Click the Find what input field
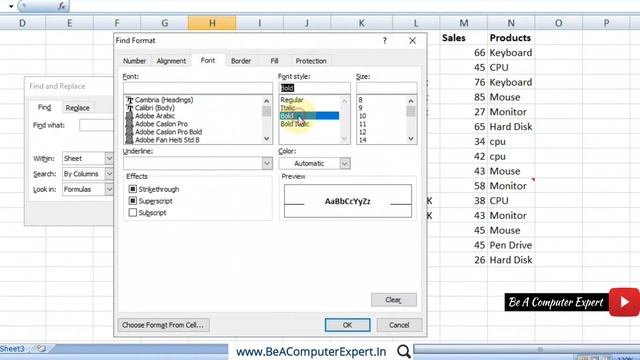Image resolution: width=640 pixels, height=360 pixels. pyautogui.click(x=96, y=125)
